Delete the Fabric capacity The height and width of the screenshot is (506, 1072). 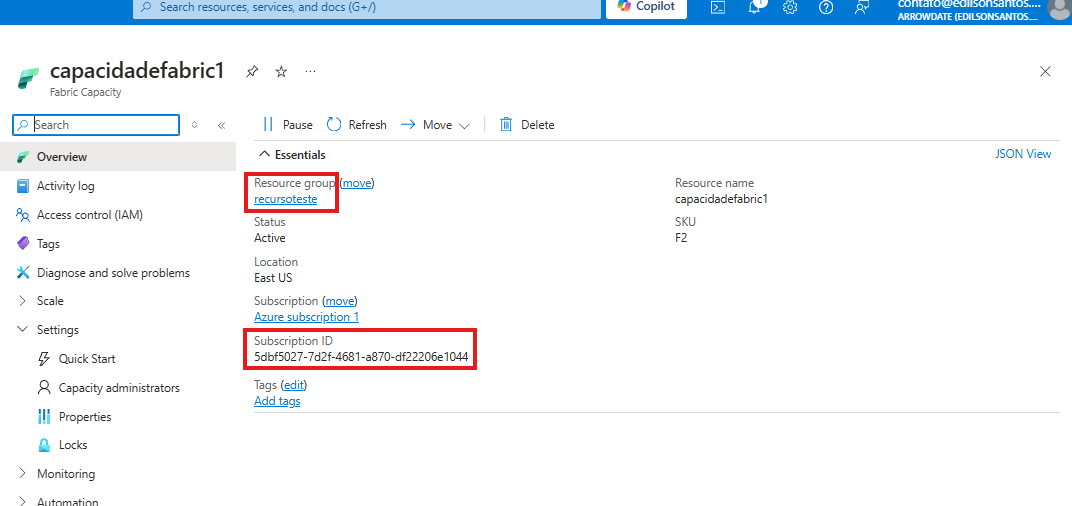[527, 125]
